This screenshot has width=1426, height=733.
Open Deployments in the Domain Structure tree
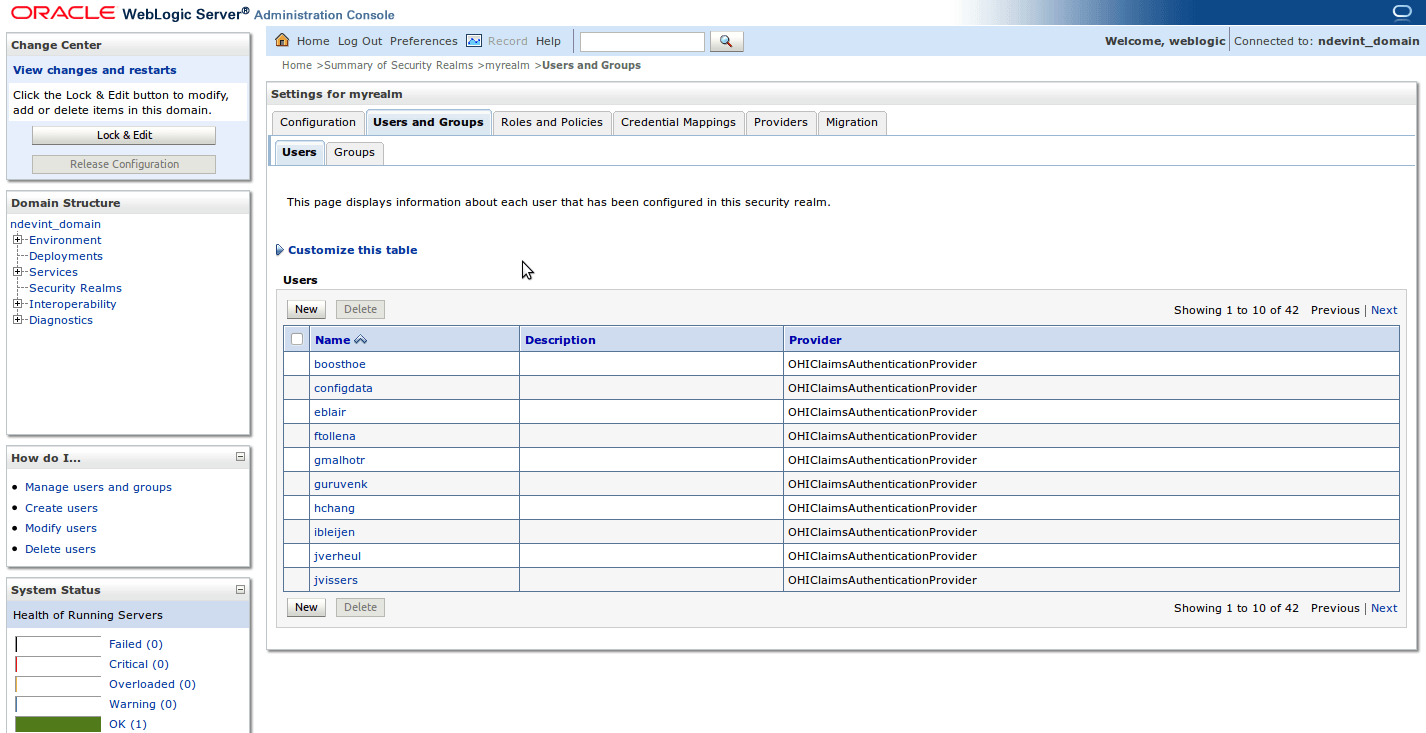tap(66, 256)
